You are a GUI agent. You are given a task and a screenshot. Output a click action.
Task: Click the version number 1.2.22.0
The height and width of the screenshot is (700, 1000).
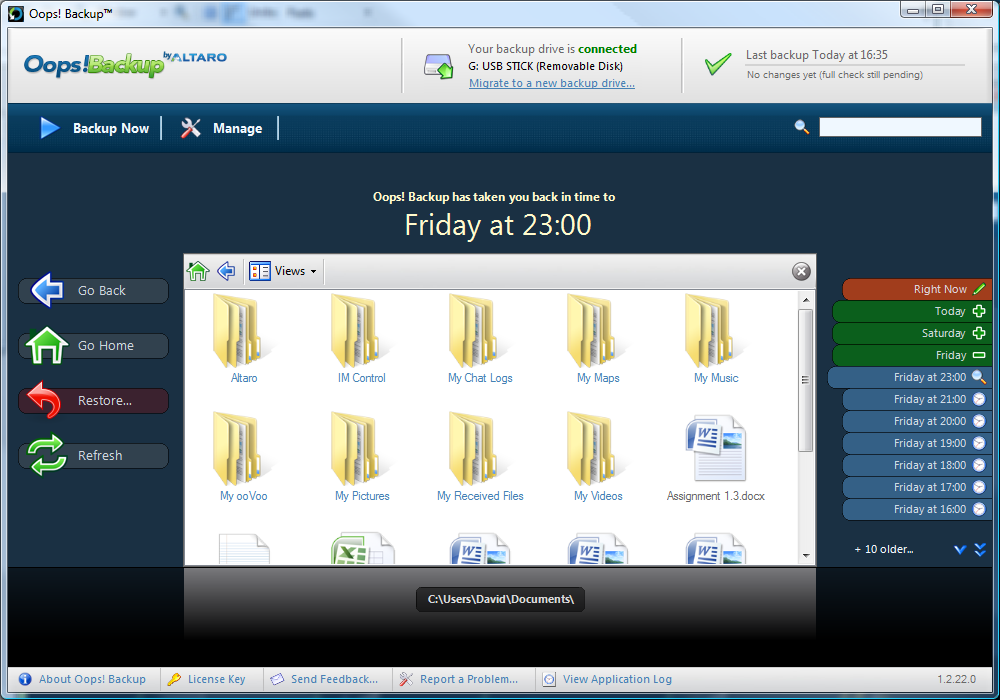coord(956,679)
